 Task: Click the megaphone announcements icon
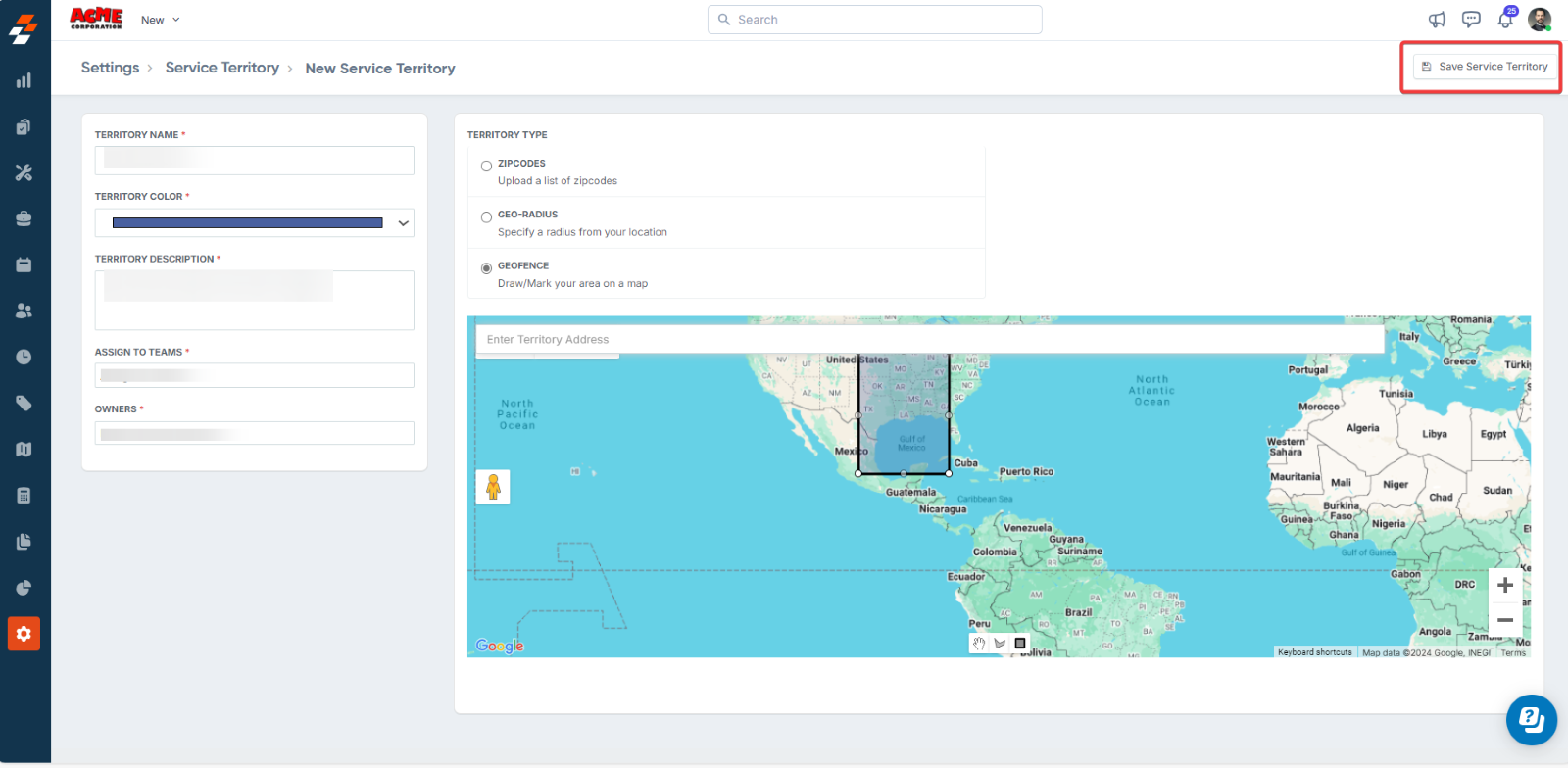click(x=1437, y=20)
